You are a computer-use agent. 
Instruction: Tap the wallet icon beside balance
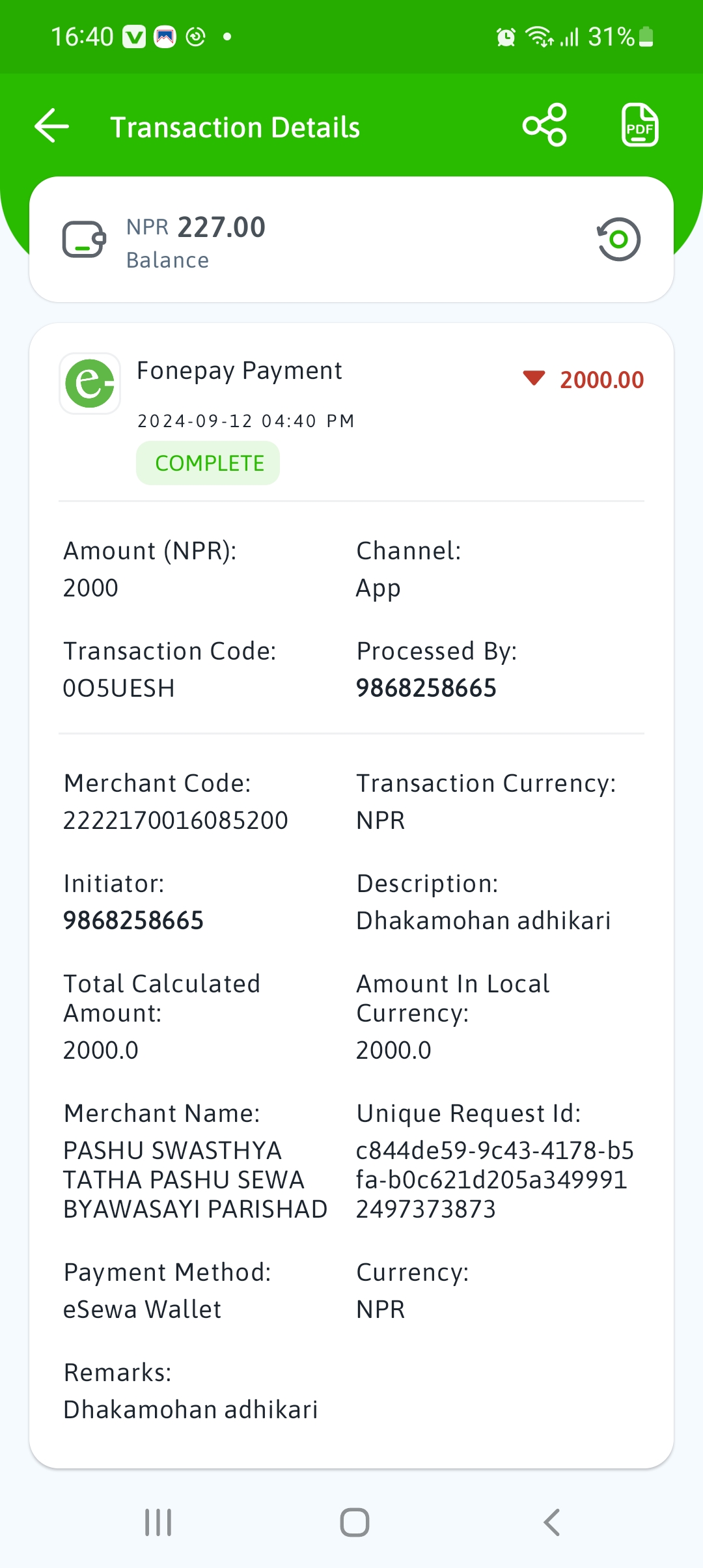tap(84, 240)
